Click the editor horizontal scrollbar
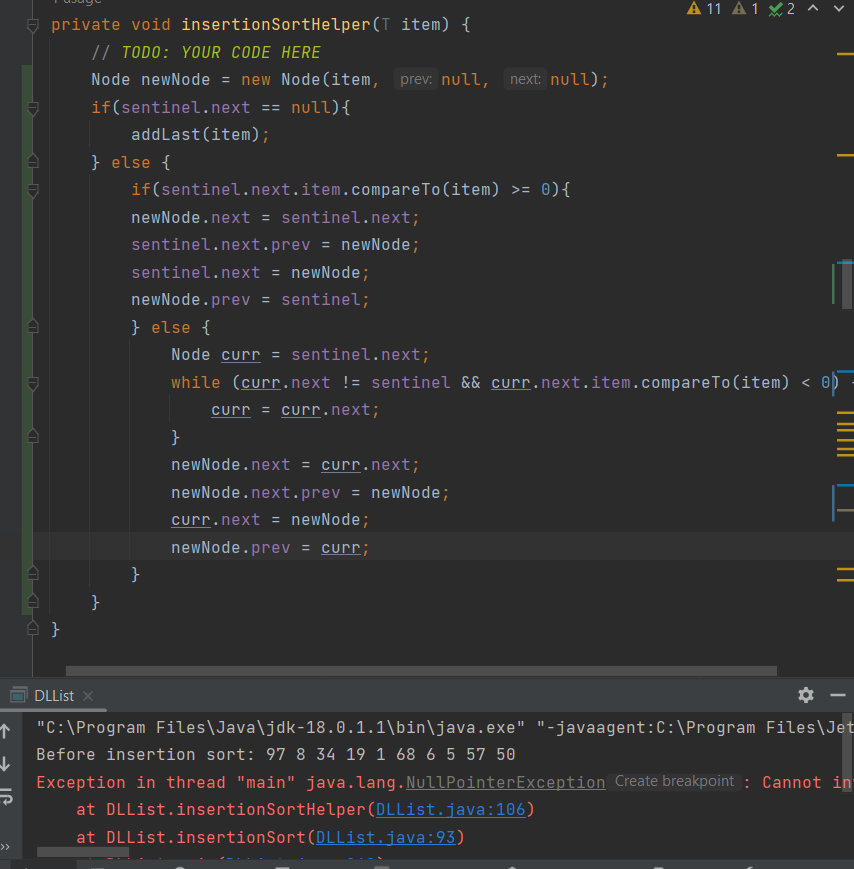The height and width of the screenshot is (869, 854). click(420, 671)
